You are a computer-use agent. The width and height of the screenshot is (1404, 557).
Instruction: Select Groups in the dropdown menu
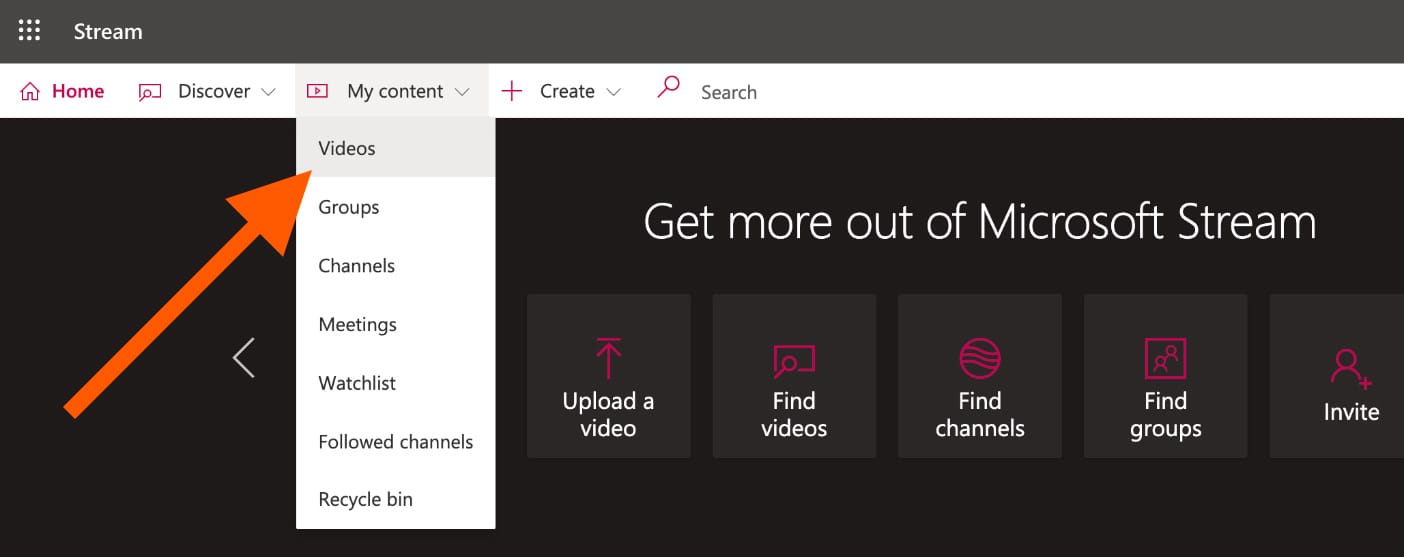click(x=349, y=207)
